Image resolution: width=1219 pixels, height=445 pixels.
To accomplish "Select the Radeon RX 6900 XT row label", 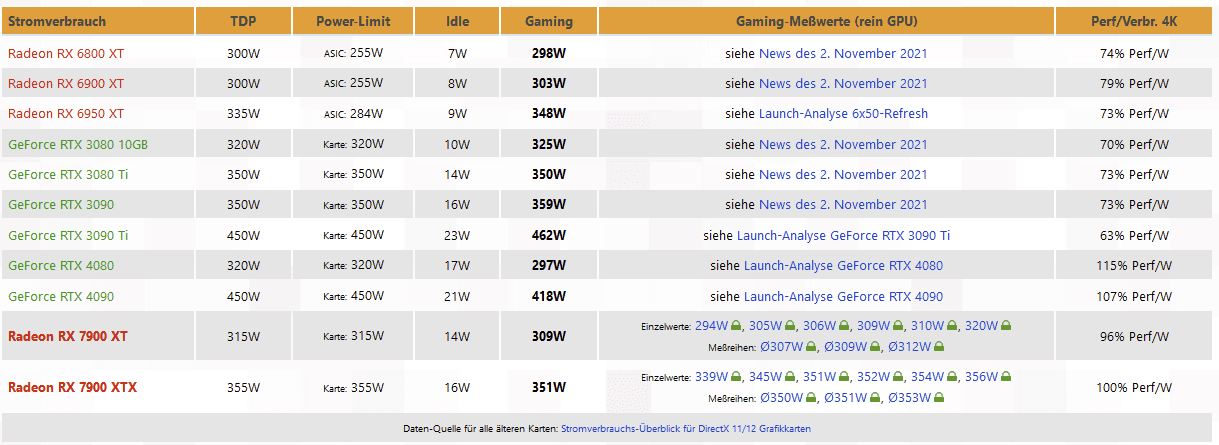I will pos(66,83).
